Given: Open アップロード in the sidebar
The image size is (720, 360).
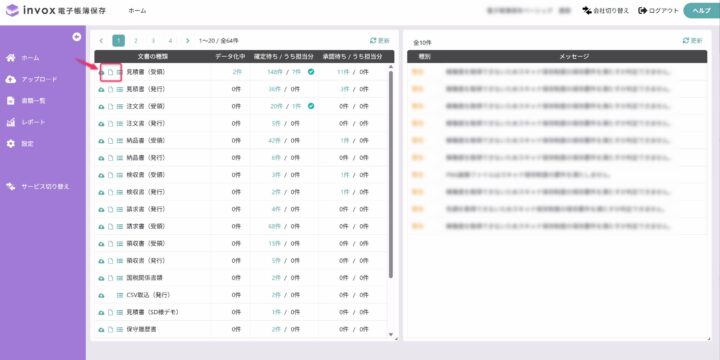Looking at the screenshot, I should pyautogui.click(x=31, y=79).
